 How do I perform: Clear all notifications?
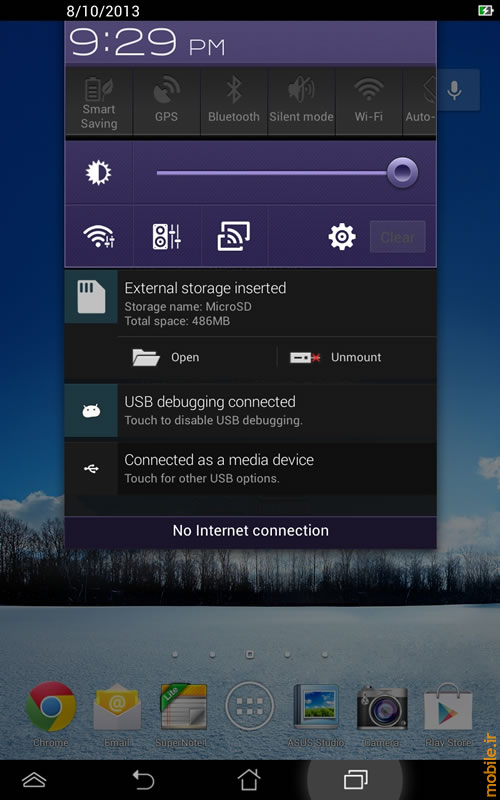pos(397,237)
